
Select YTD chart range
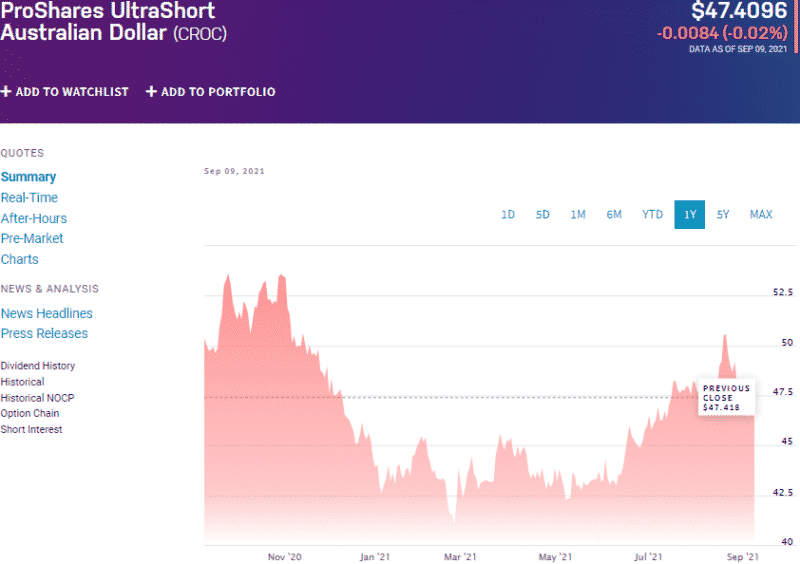(x=652, y=215)
